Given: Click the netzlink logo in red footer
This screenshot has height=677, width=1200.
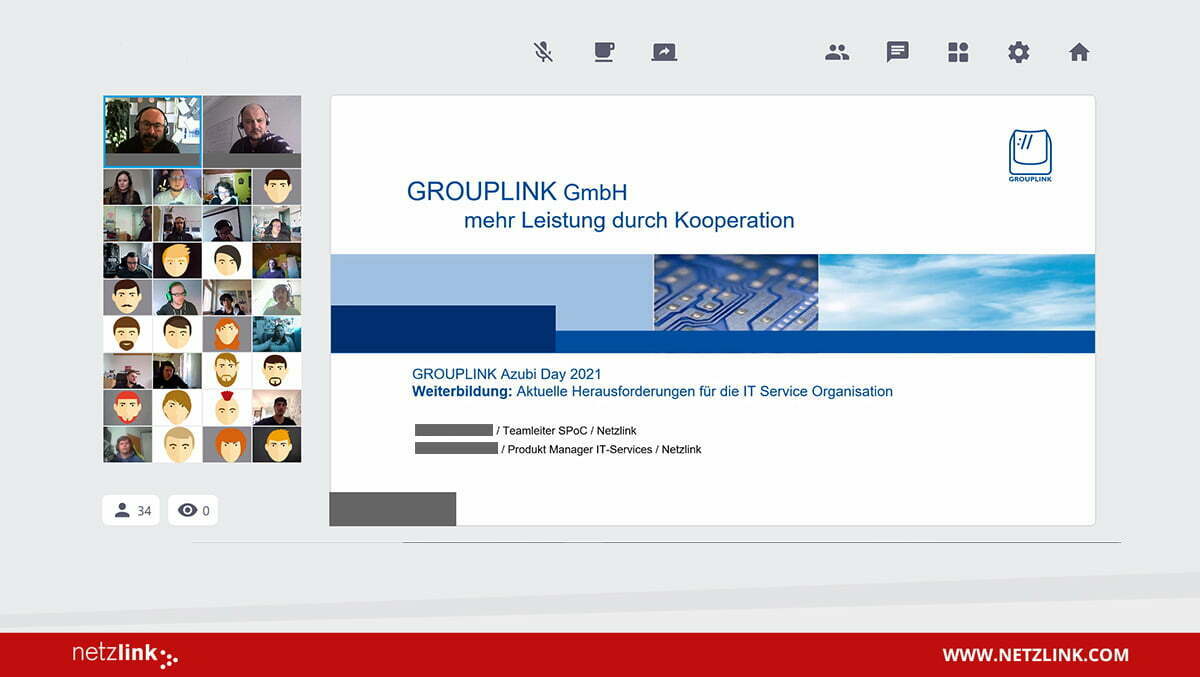Looking at the screenshot, I should 125,655.
